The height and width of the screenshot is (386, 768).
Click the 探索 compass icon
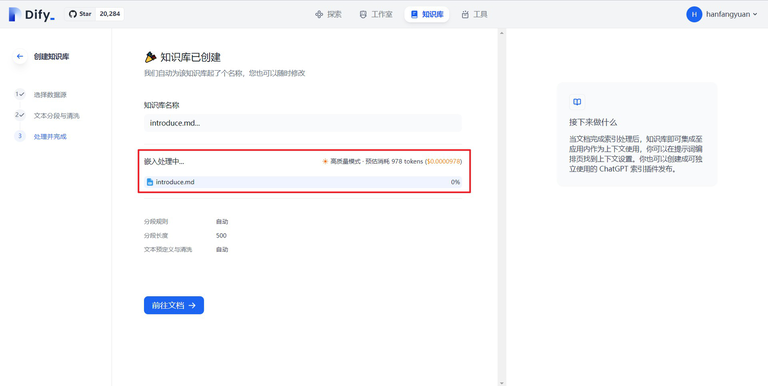click(x=319, y=15)
